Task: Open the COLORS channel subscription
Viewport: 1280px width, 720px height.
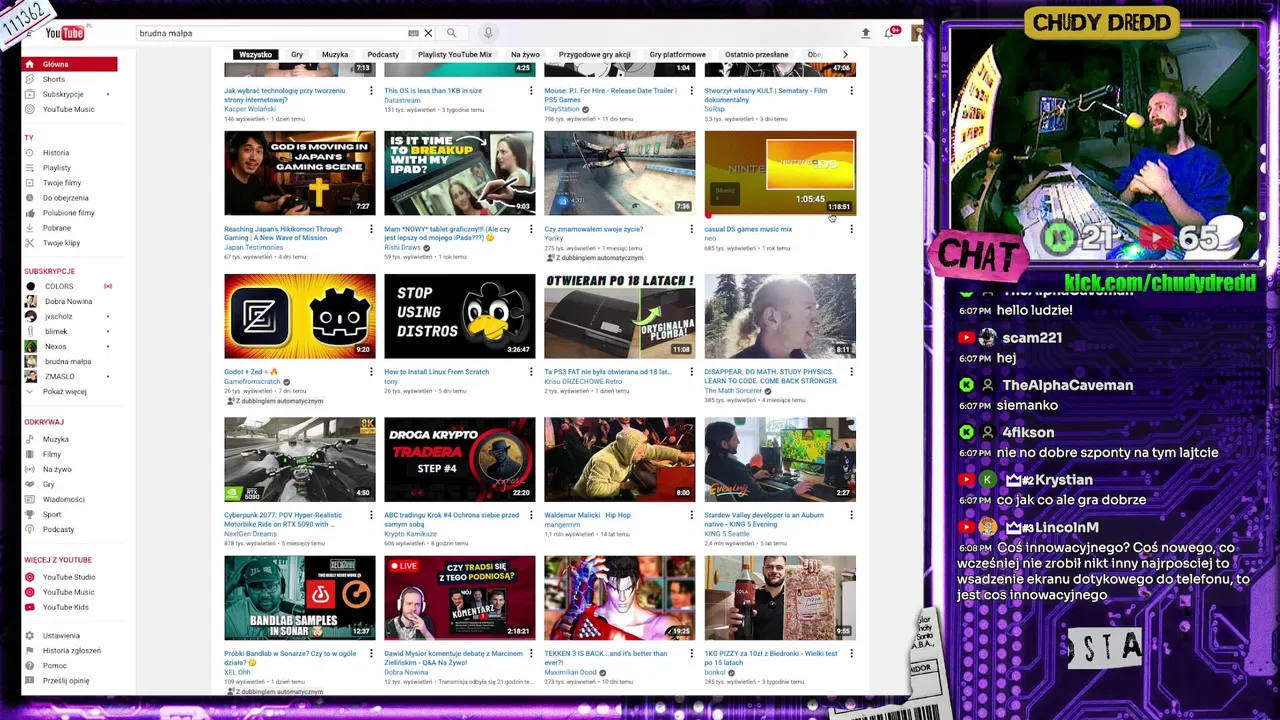Action: 69,286
